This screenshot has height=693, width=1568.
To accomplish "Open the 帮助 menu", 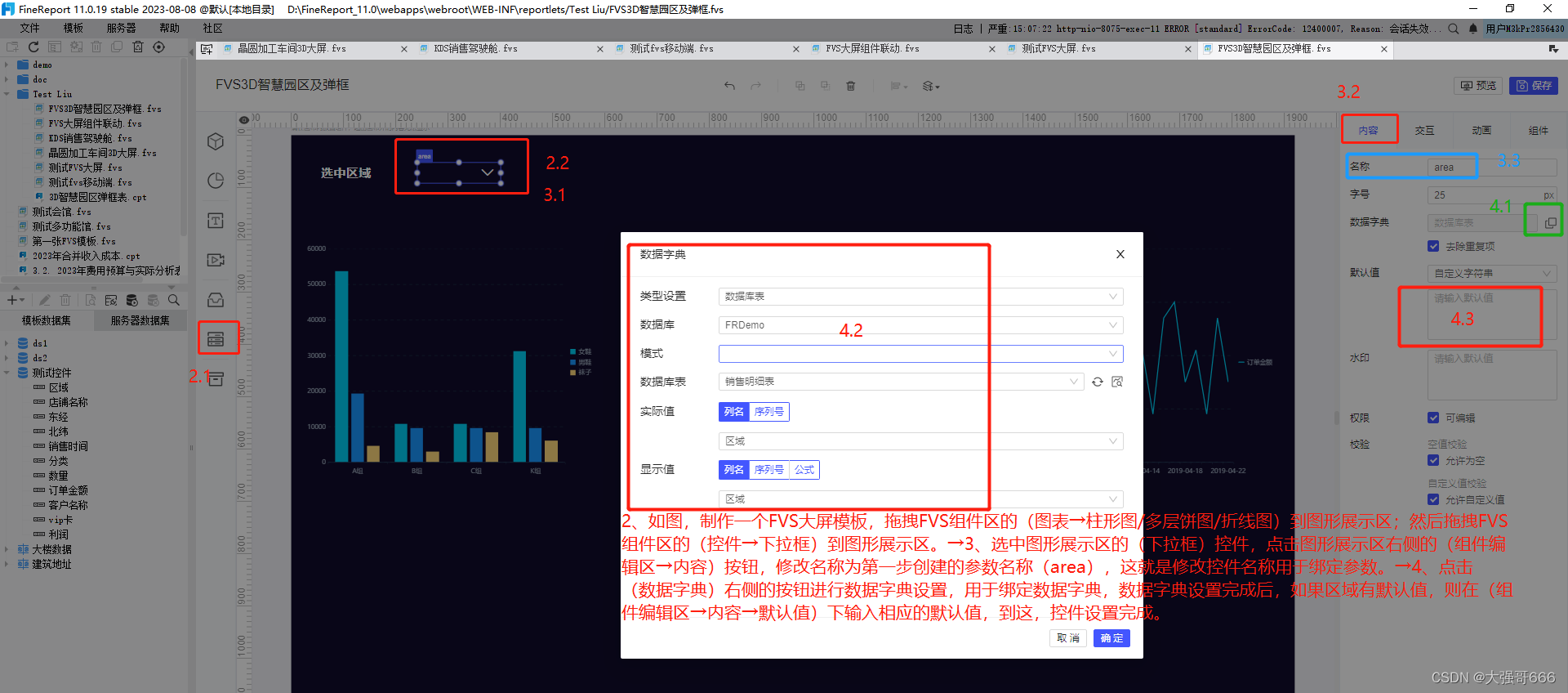I will (x=169, y=29).
